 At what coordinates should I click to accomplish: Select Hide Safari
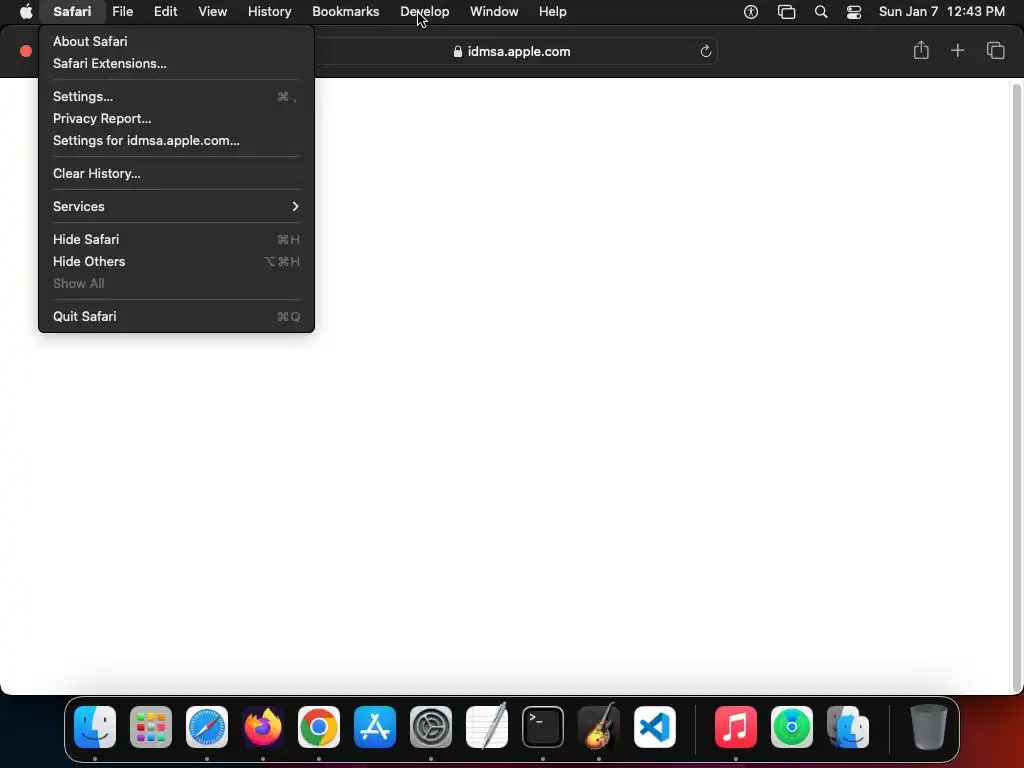[x=176, y=240]
